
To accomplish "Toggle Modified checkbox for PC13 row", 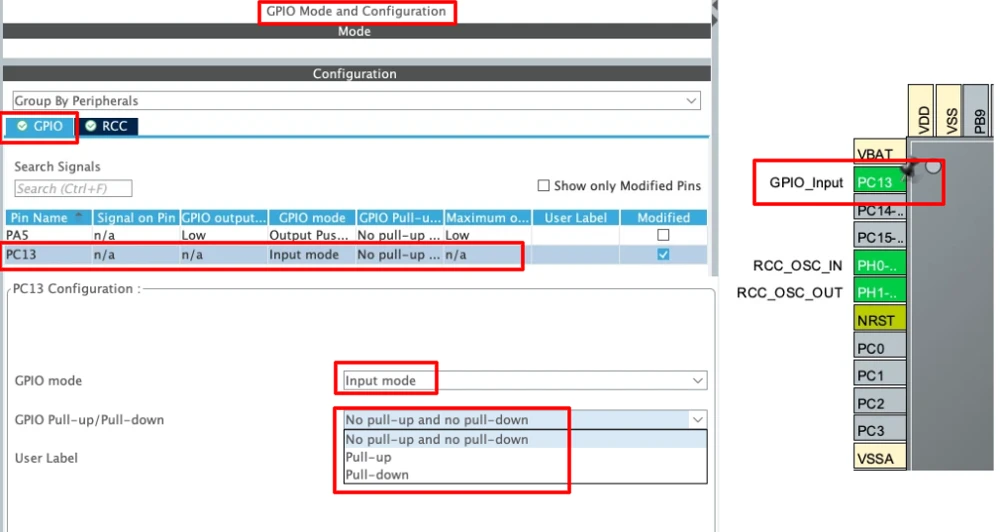I will (x=663, y=255).
